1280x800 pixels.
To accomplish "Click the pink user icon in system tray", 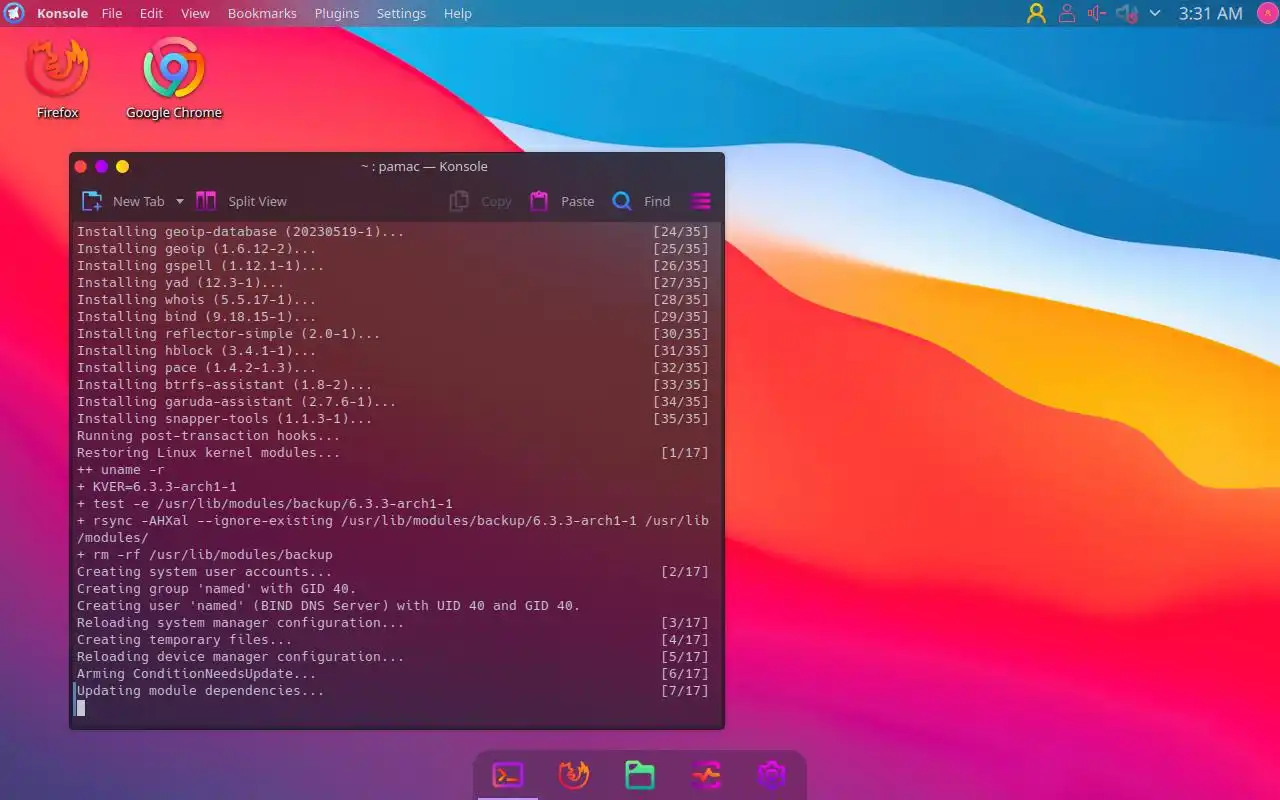I will pyautogui.click(x=1067, y=13).
